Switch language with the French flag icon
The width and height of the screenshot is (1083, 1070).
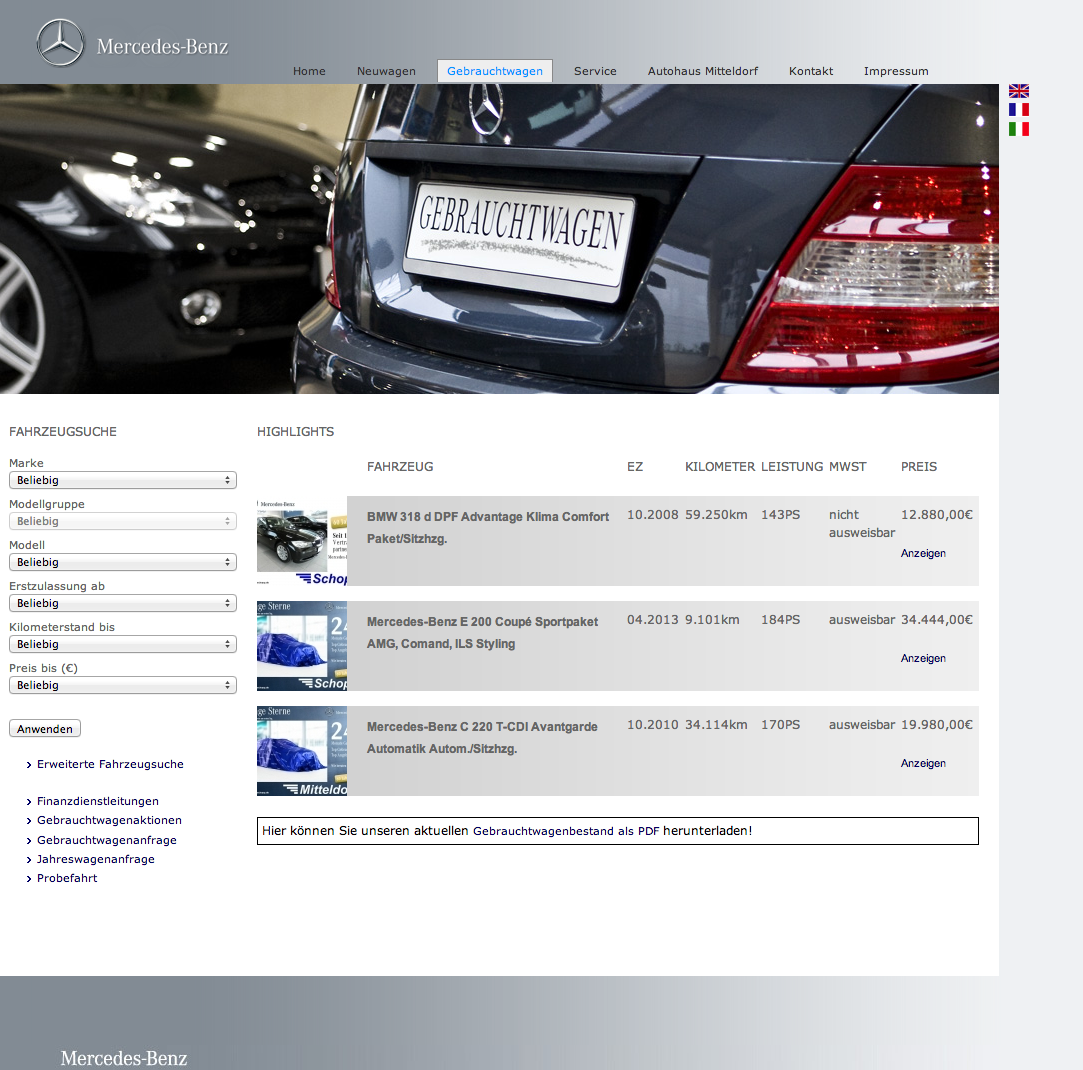[1019, 110]
